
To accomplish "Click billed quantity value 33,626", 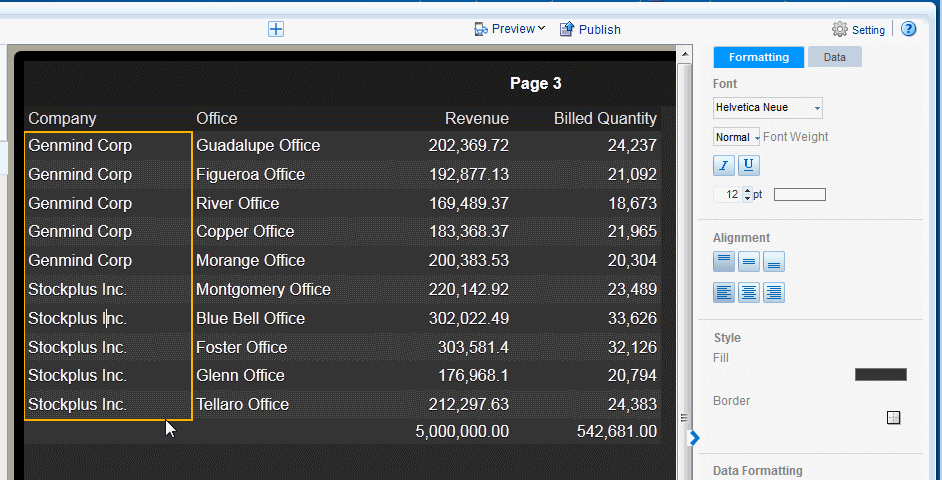I will pyautogui.click(x=632, y=318).
